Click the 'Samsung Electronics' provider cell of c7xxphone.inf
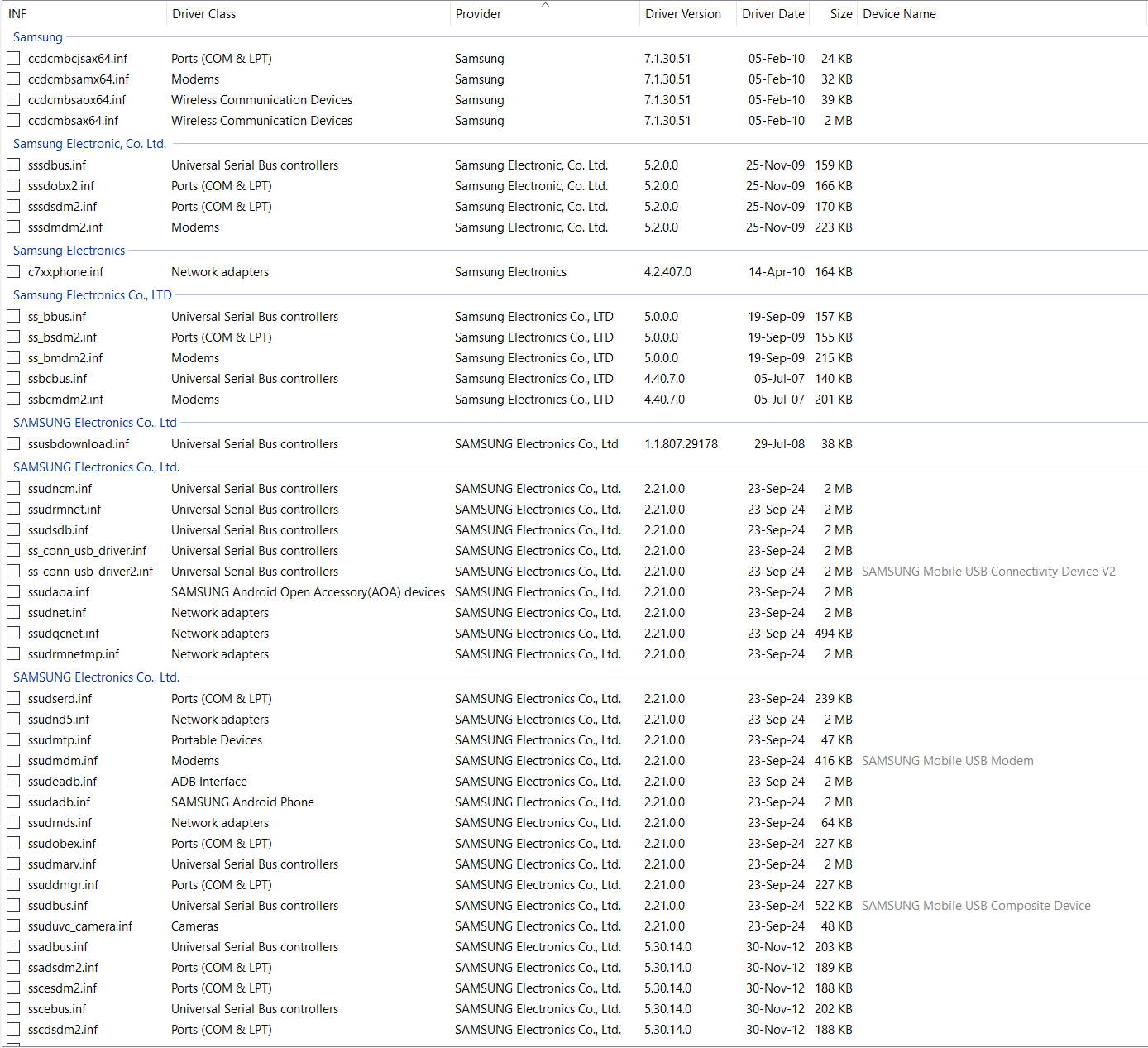The height and width of the screenshot is (1048, 1148). tap(510, 272)
